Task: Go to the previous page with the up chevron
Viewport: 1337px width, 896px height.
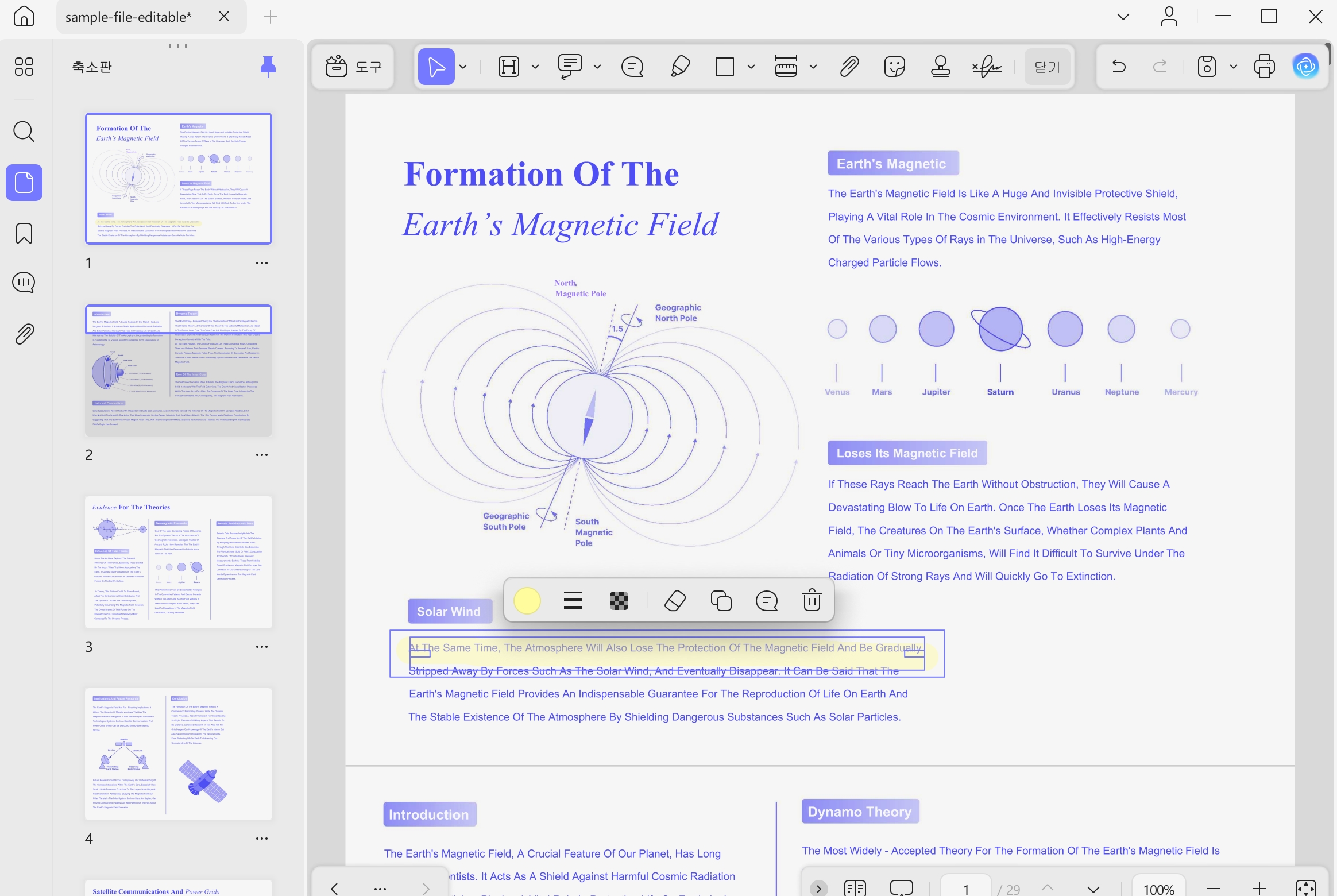Action: click(x=1048, y=888)
